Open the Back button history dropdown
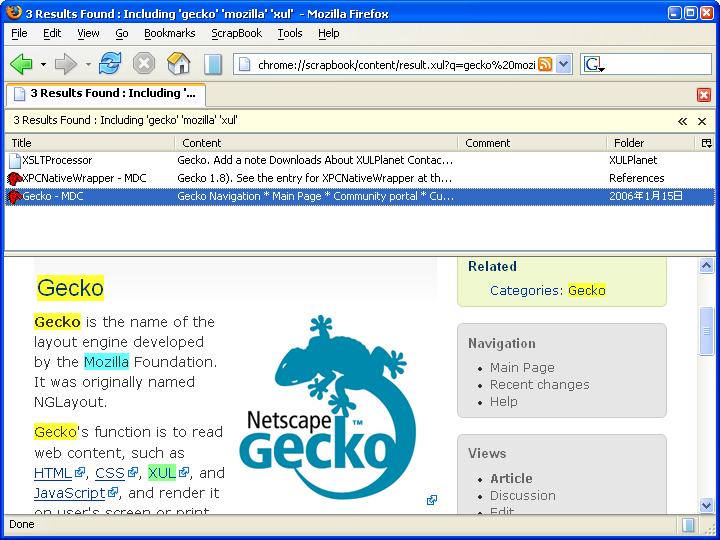The height and width of the screenshot is (540, 720). pyautogui.click(x=43, y=64)
